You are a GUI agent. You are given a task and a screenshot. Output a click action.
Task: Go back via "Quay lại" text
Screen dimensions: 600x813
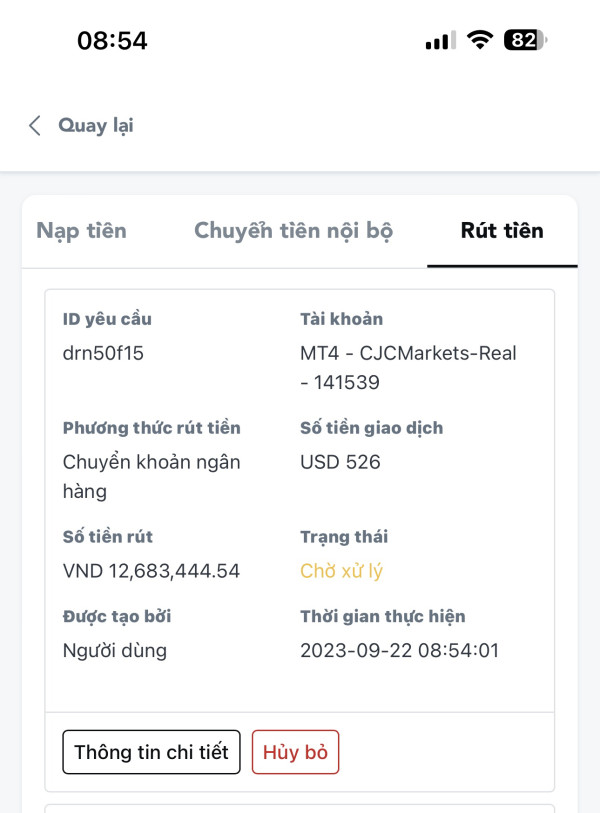95,125
